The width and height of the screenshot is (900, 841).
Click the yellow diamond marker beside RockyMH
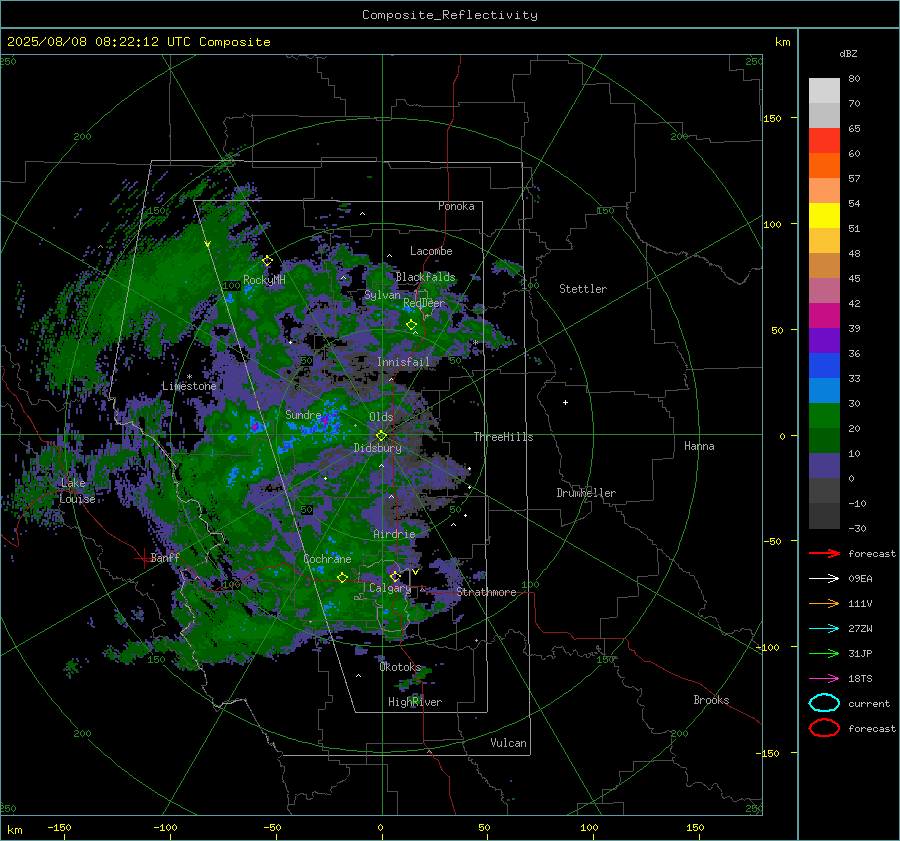click(x=267, y=261)
